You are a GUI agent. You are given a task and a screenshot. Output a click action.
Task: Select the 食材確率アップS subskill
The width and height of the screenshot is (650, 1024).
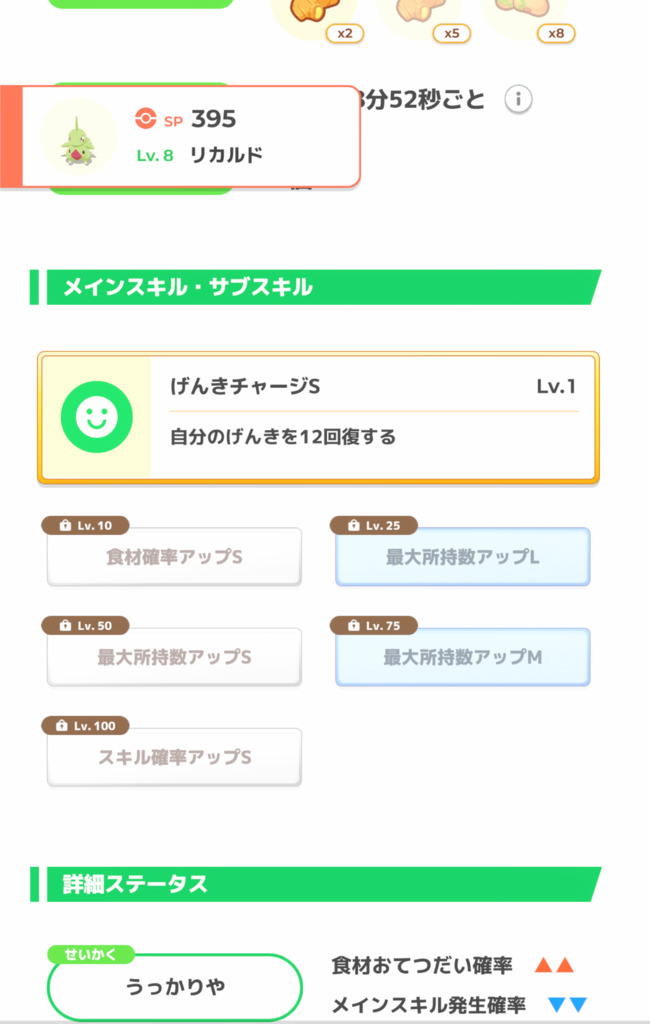(174, 557)
